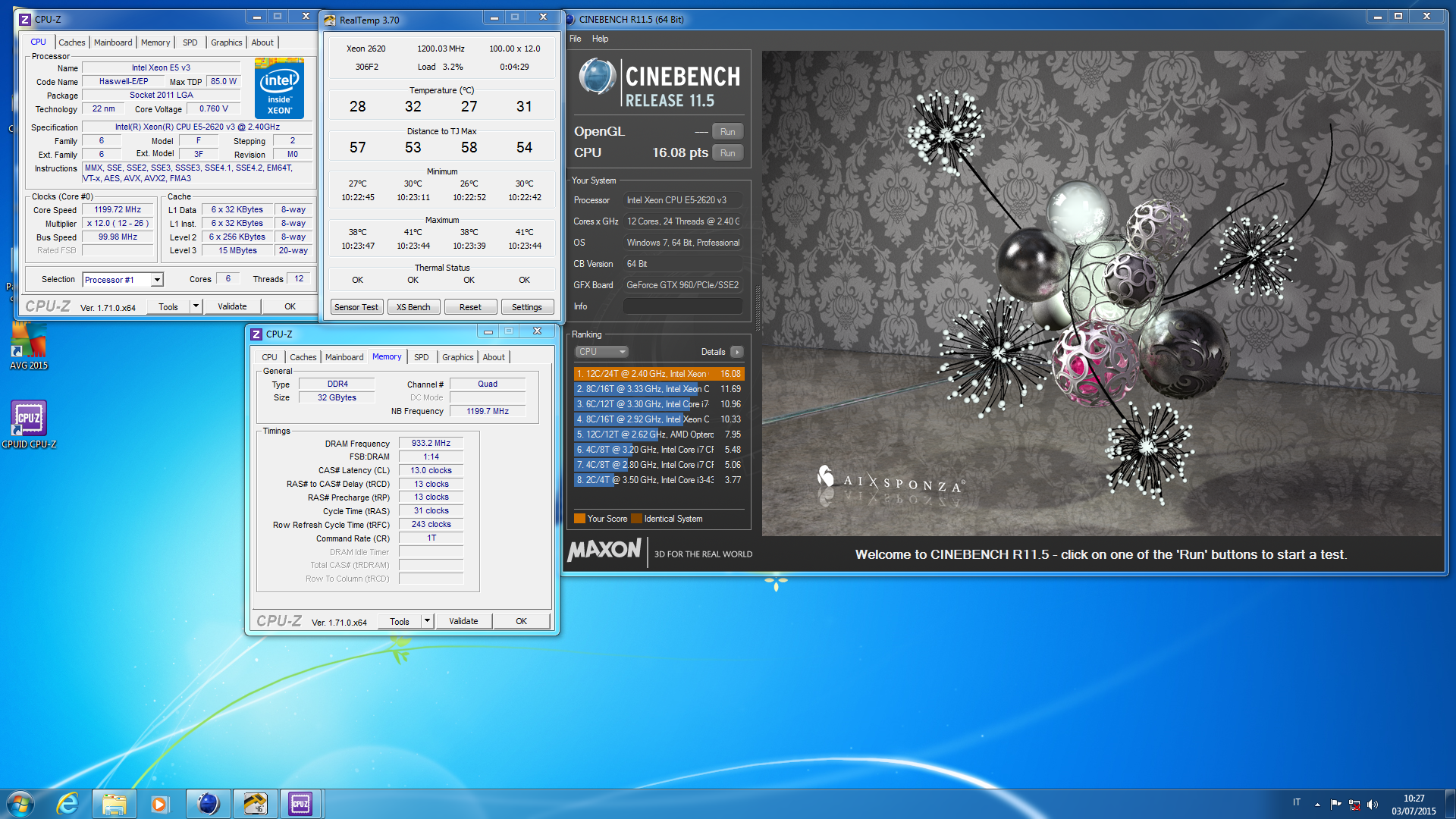This screenshot has height=819, width=1456.
Task: Switch to SPD tab in CPU-Z CPU window
Action: click(190, 42)
